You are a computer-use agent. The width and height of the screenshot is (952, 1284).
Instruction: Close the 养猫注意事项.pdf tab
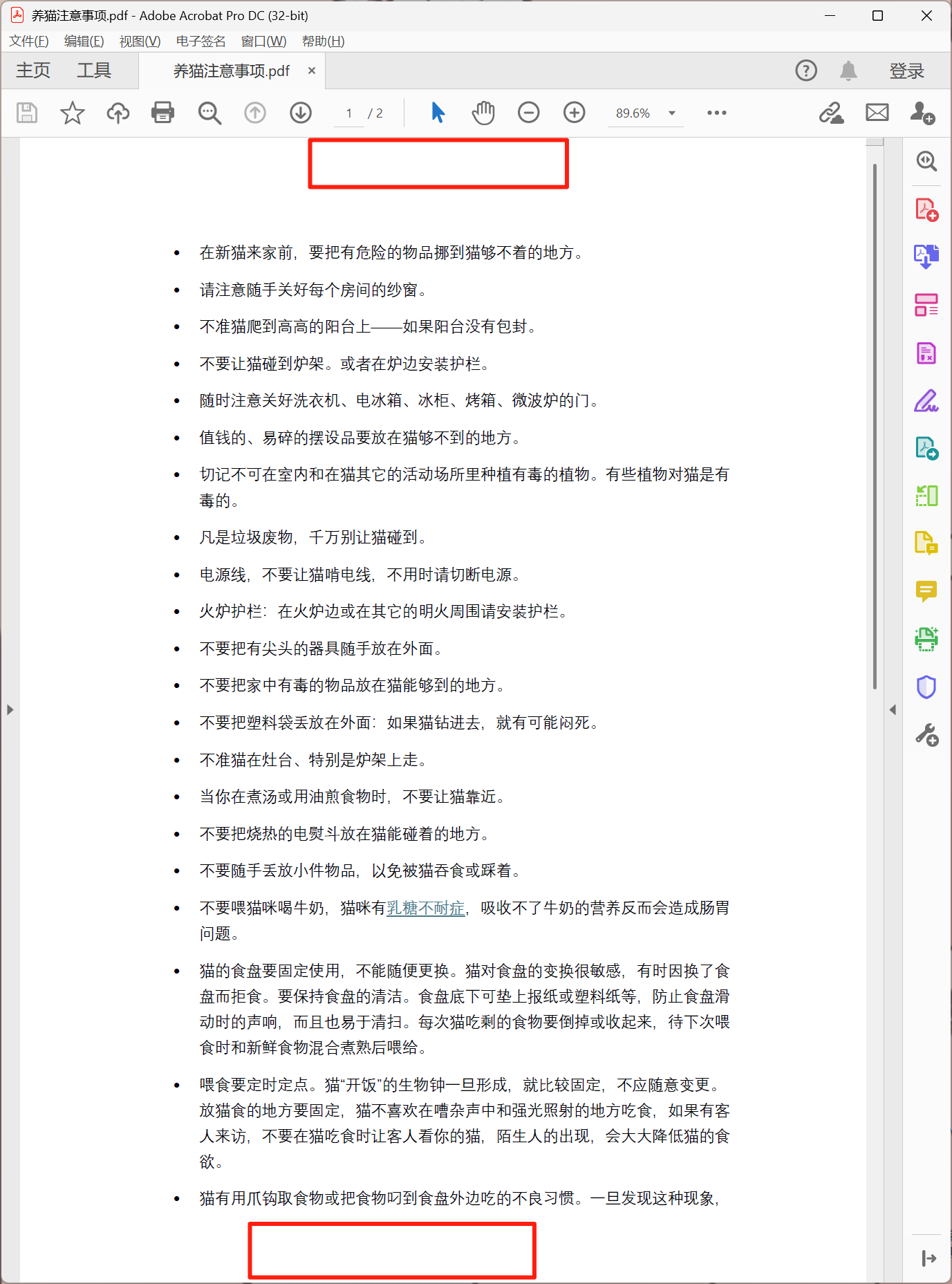click(x=312, y=71)
